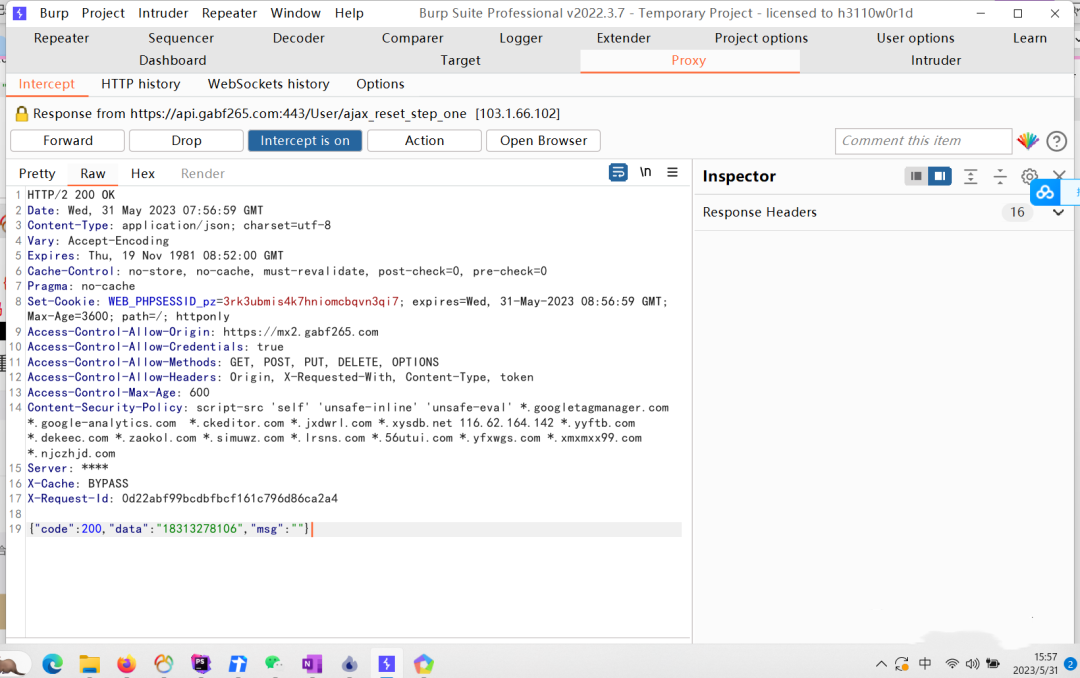1080x678 pixels.
Task: Toggle the 'Intercept is on' button
Action: pos(304,141)
